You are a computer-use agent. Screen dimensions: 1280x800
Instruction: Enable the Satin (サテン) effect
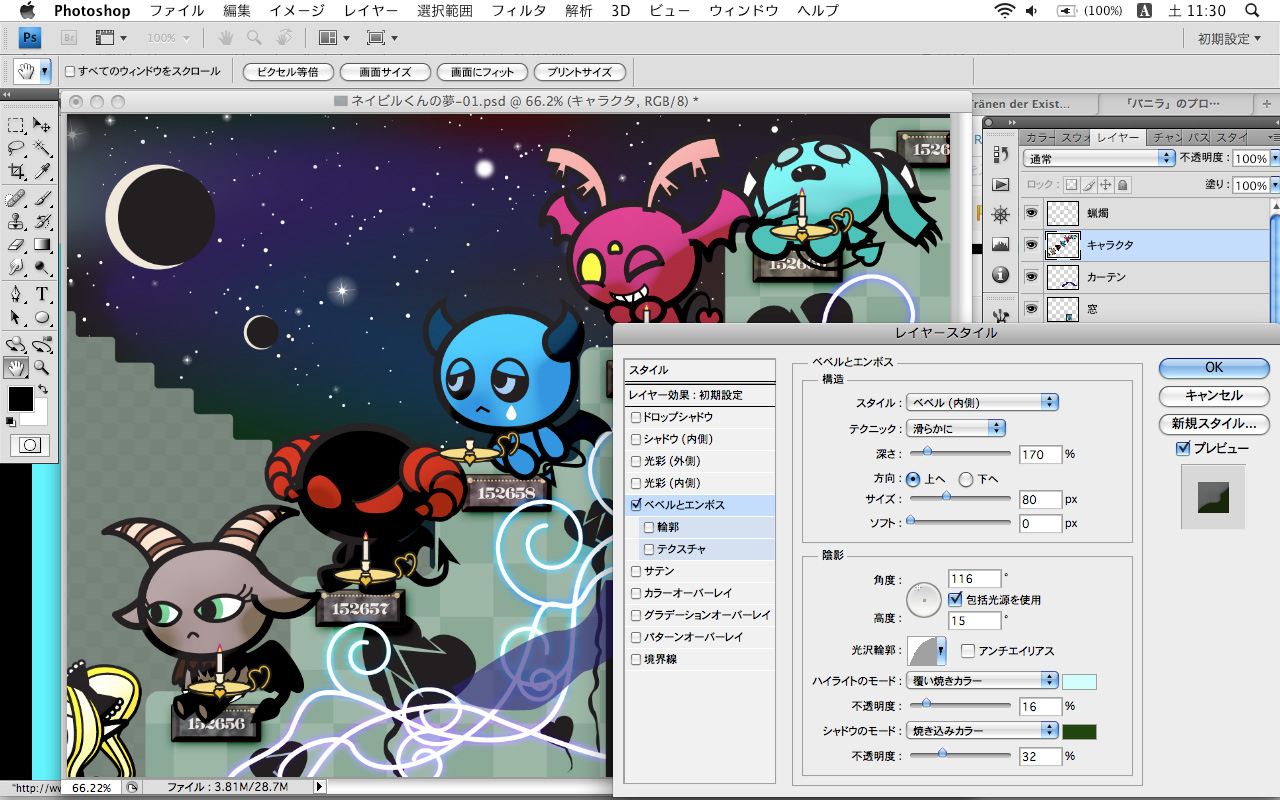pyautogui.click(x=636, y=571)
